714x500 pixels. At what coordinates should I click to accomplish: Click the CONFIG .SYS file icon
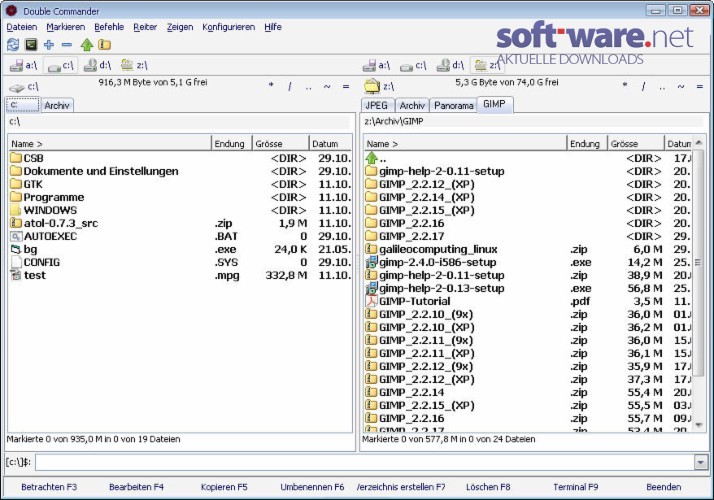pos(16,262)
